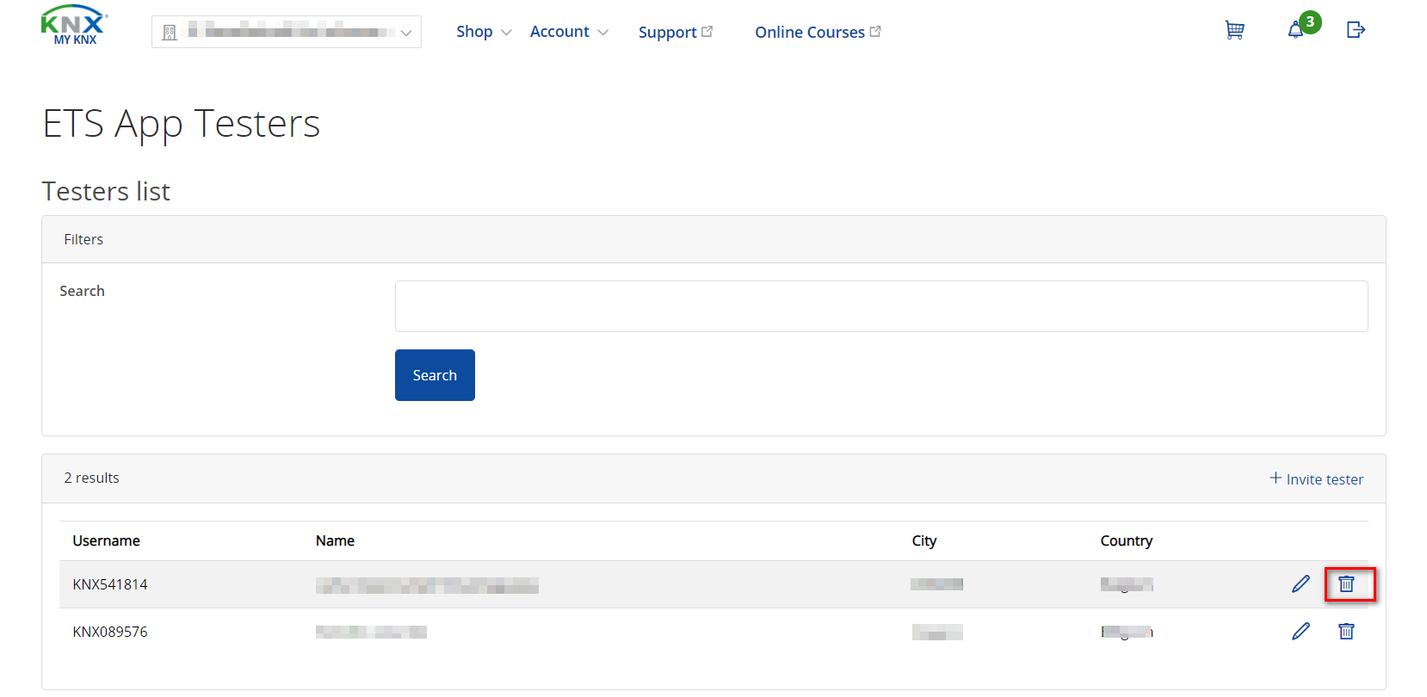Click the logout icon
The image size is (1427, 697).
click(x=1356, y=30)
